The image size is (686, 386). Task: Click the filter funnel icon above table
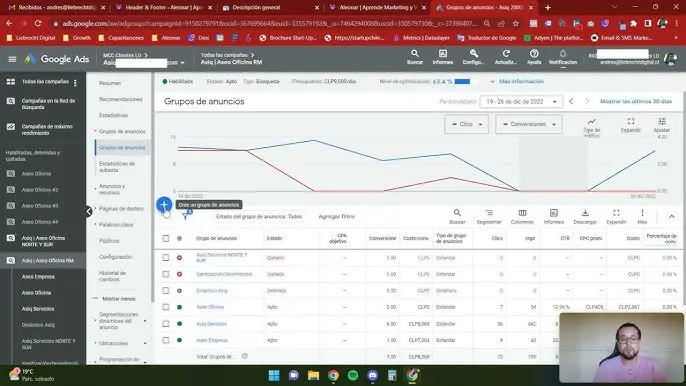(186, 216)
